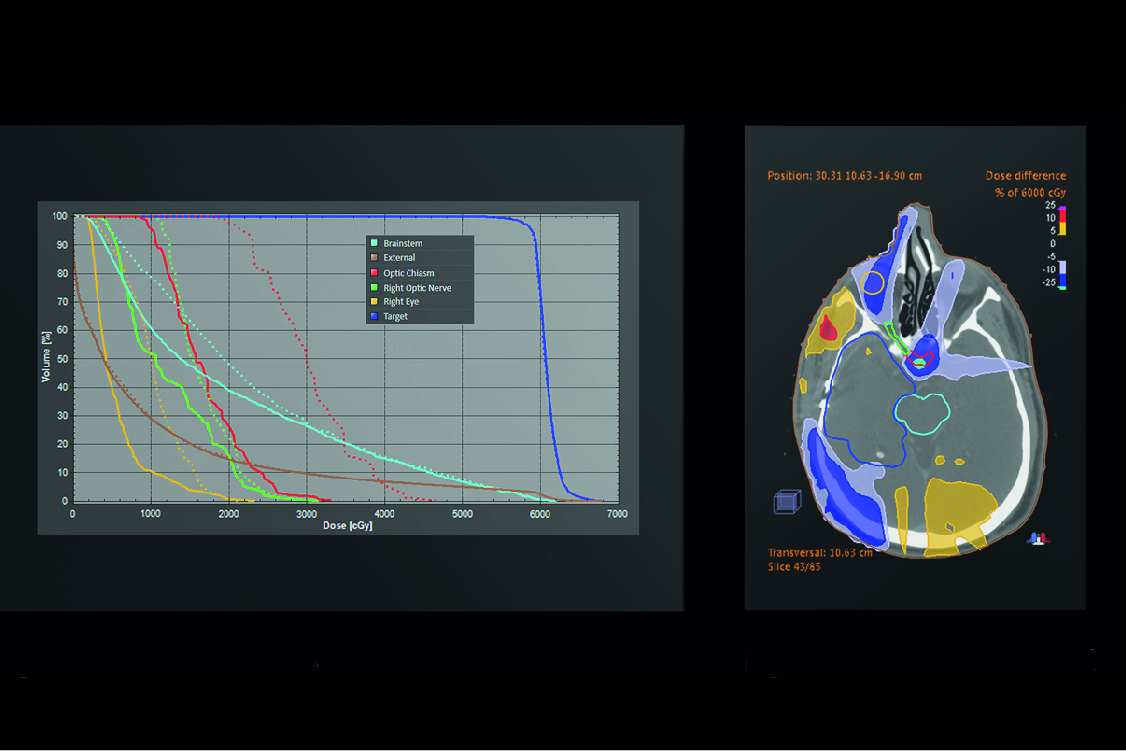Viewport: 1126px width, 751px height.
Task: Select the Brainstem legend label
Action: click(x=403, y=243)
